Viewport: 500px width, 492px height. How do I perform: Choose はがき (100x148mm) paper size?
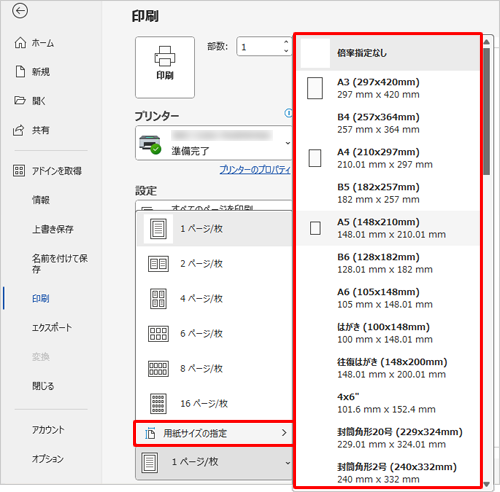tap(388, 333)
